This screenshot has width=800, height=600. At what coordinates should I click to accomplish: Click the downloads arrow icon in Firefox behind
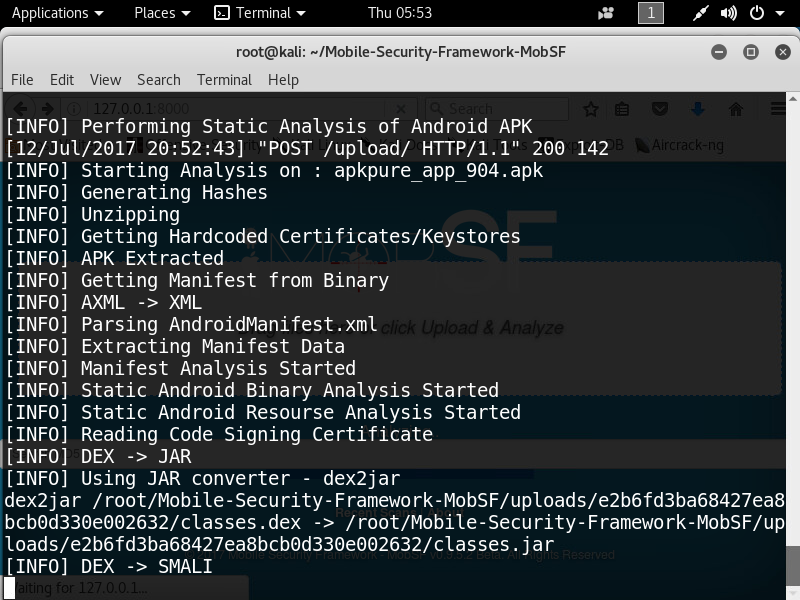point(697,109)
